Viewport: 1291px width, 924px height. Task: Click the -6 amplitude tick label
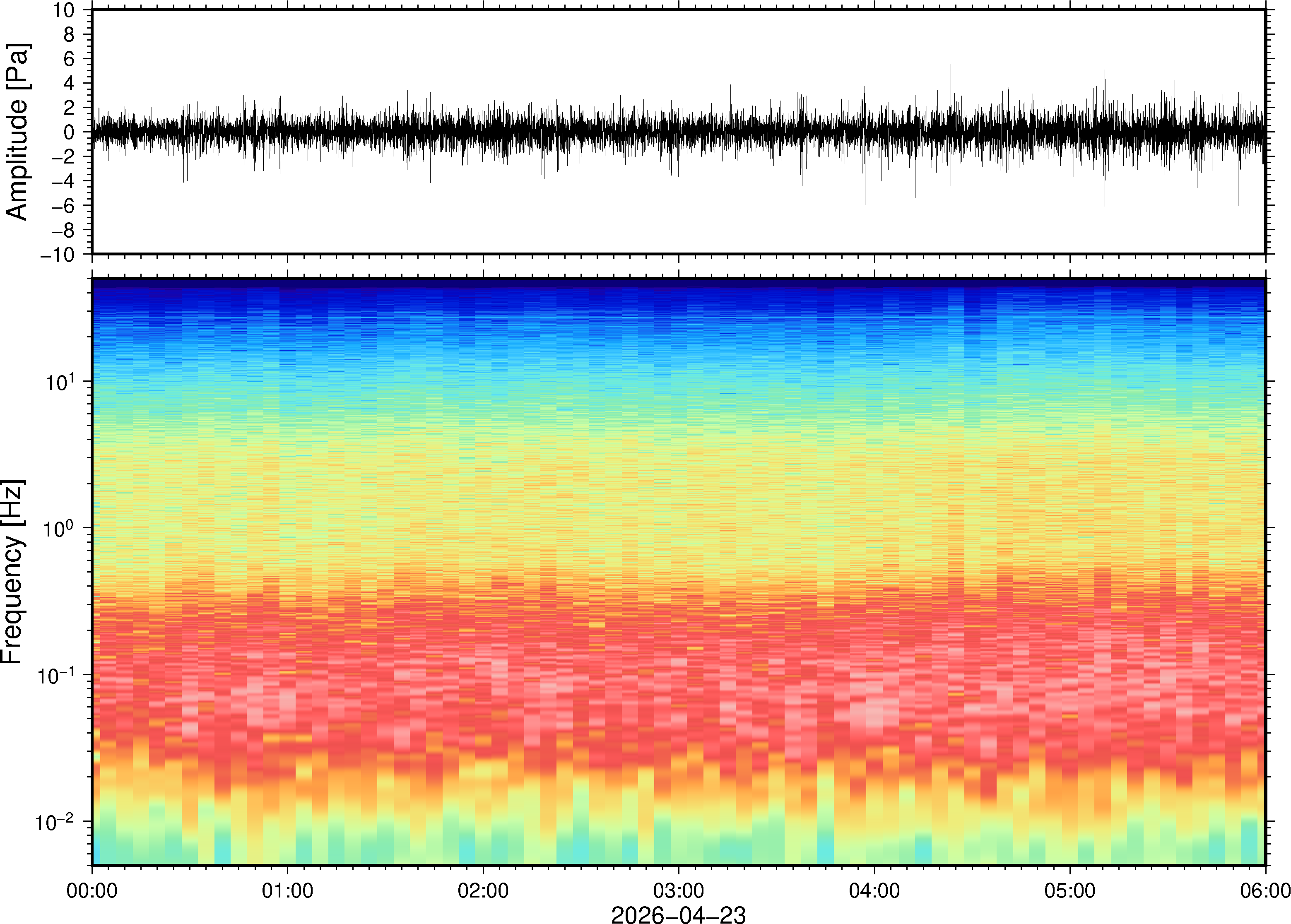tap(63, 205)
